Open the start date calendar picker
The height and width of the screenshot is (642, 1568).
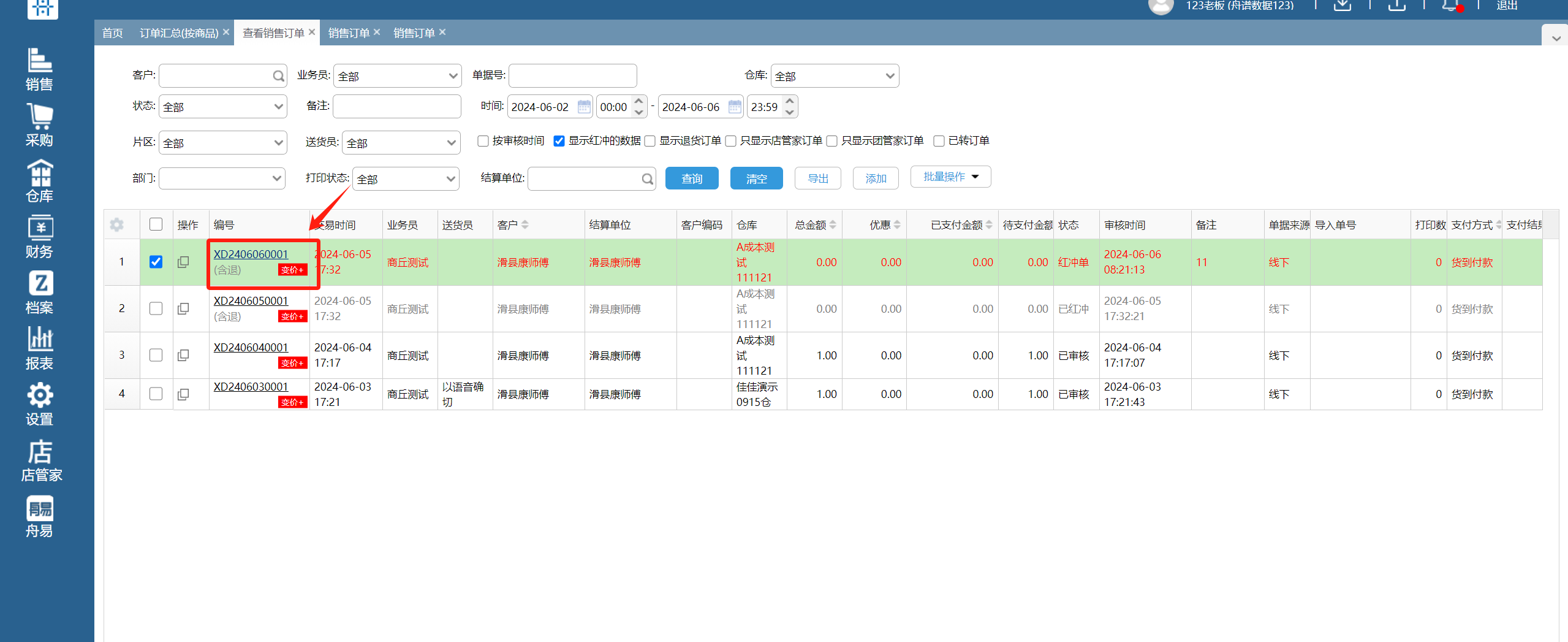coord(584,107)
